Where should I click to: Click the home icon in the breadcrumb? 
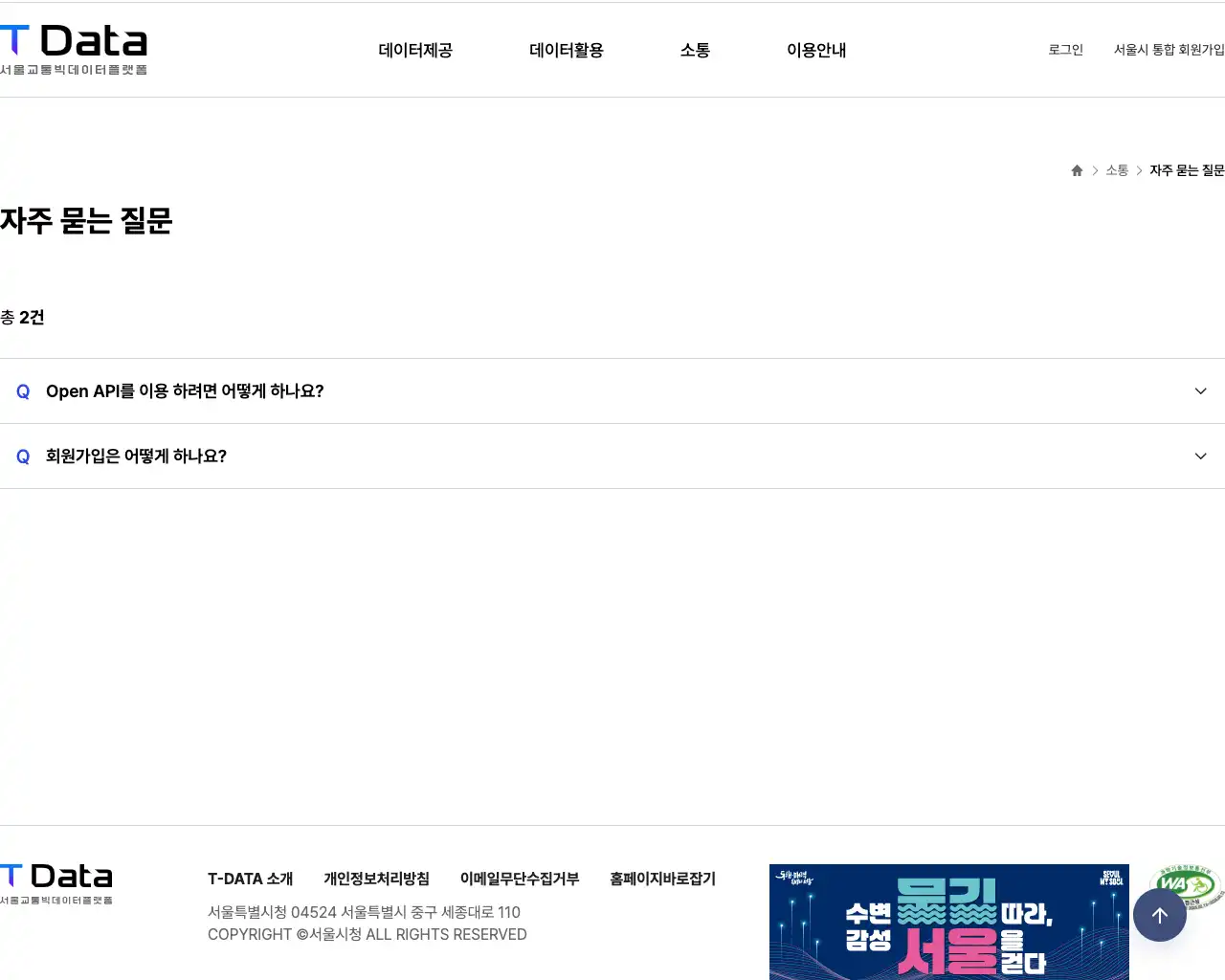[x=1076, y=170]
